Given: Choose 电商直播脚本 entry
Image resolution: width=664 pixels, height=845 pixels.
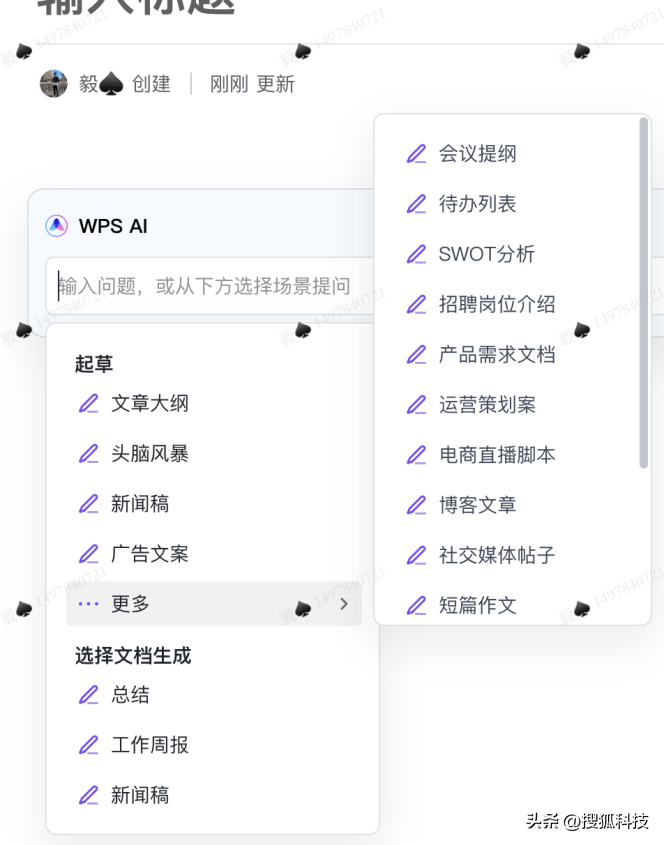Looking at the screenshot, I should point(497,454).
